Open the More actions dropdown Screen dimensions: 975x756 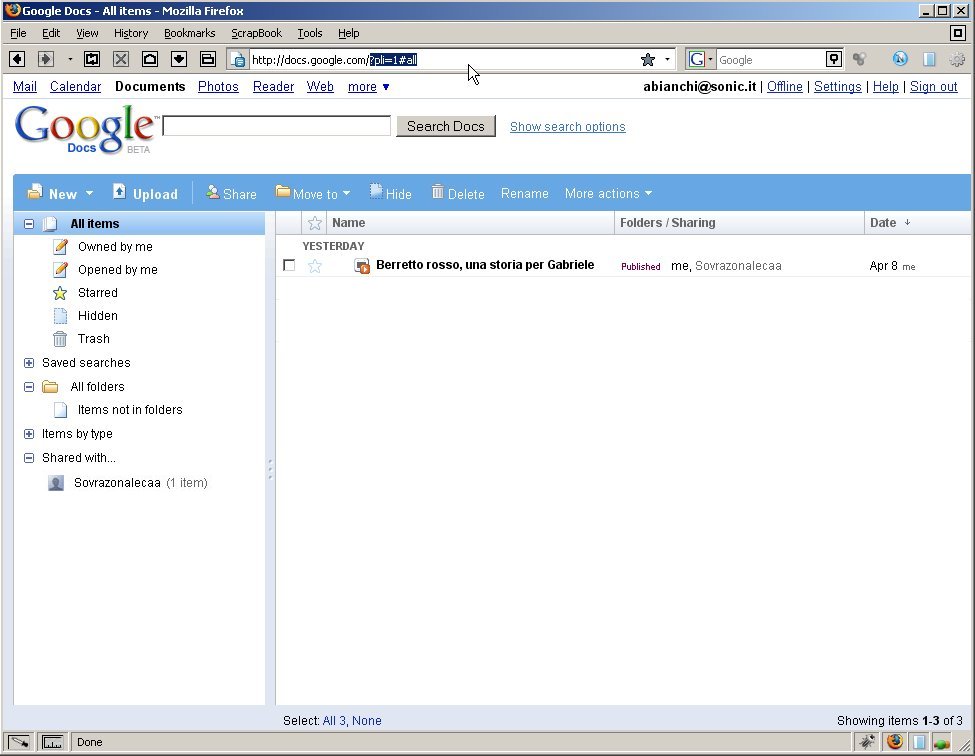tap(608, 193)
